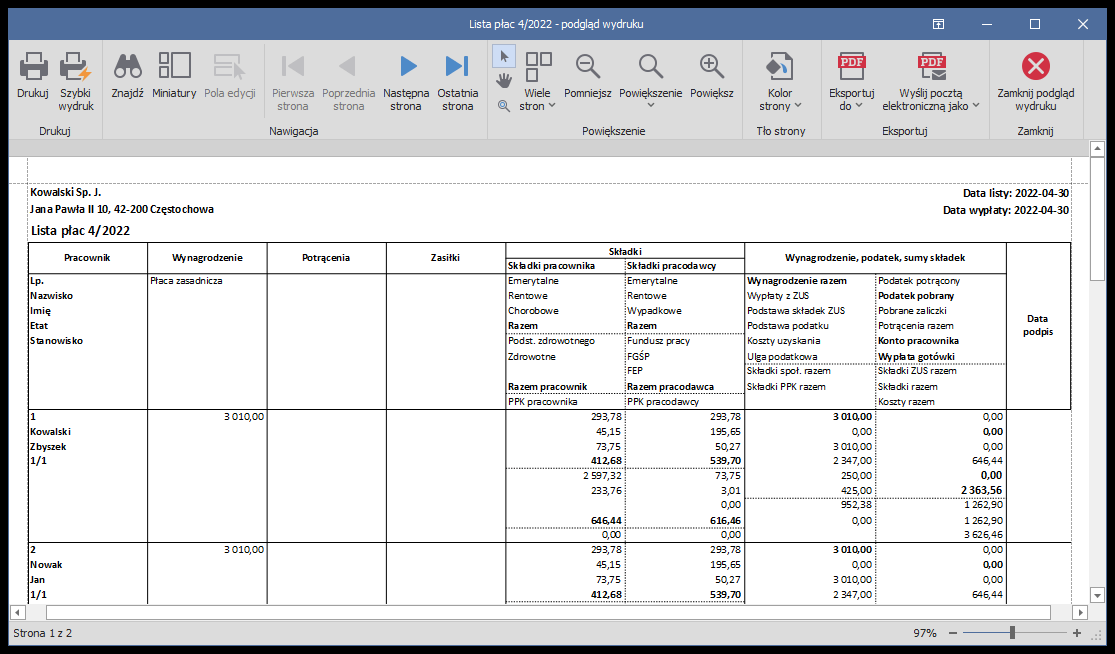Click the zoom slider handle in the status bar
The height and width of the screenshot is (654, 1115).
1012,633
